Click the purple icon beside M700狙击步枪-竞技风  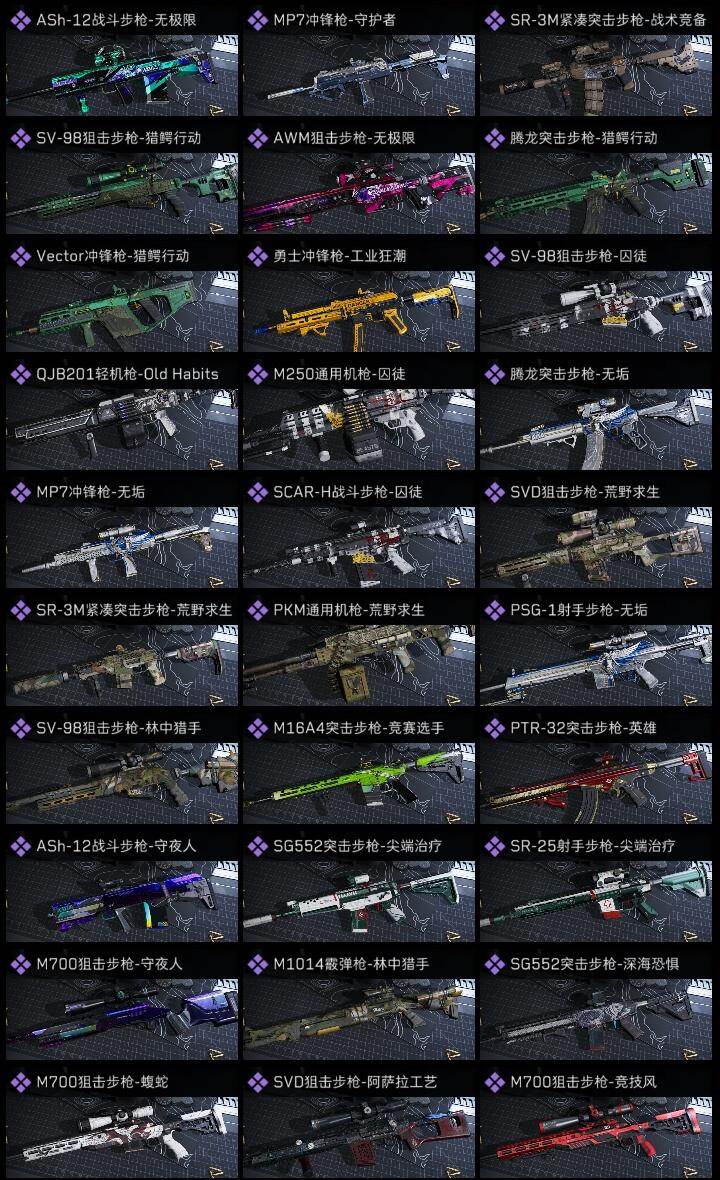point(494,1082)
